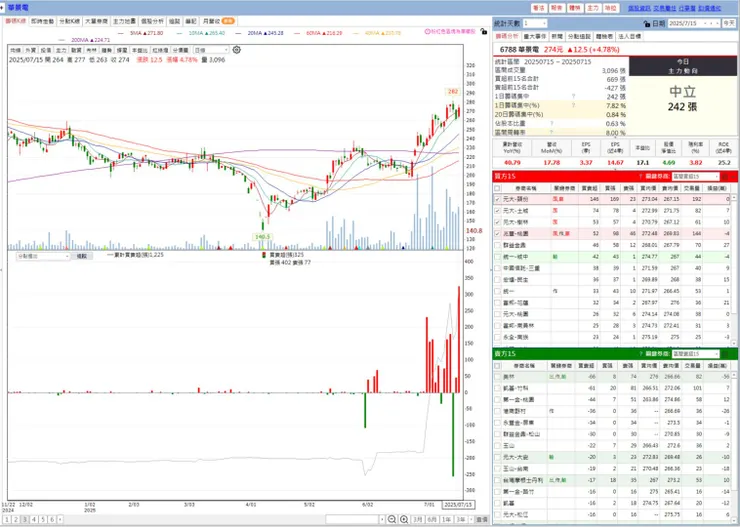Click icon button at right of buyer header
The image size is (740, 527).
coord(726,176)
